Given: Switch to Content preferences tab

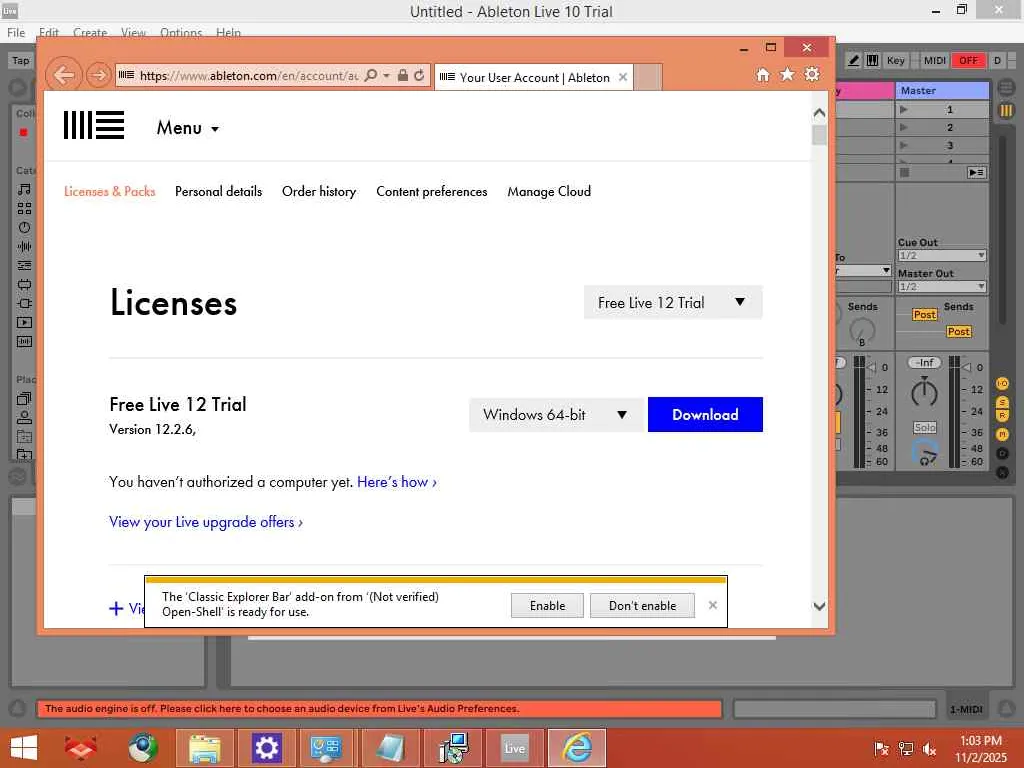Looking at the screenshot, I should 432,191.
